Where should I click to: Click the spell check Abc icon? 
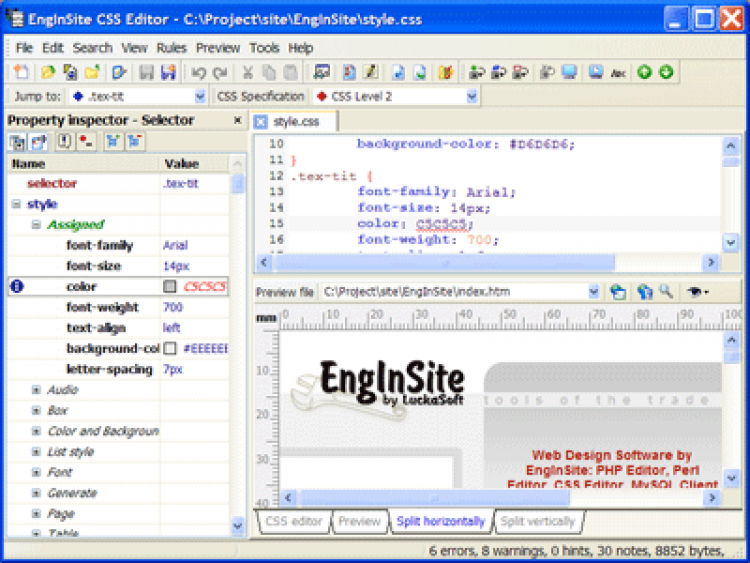(x=618, y=73)
